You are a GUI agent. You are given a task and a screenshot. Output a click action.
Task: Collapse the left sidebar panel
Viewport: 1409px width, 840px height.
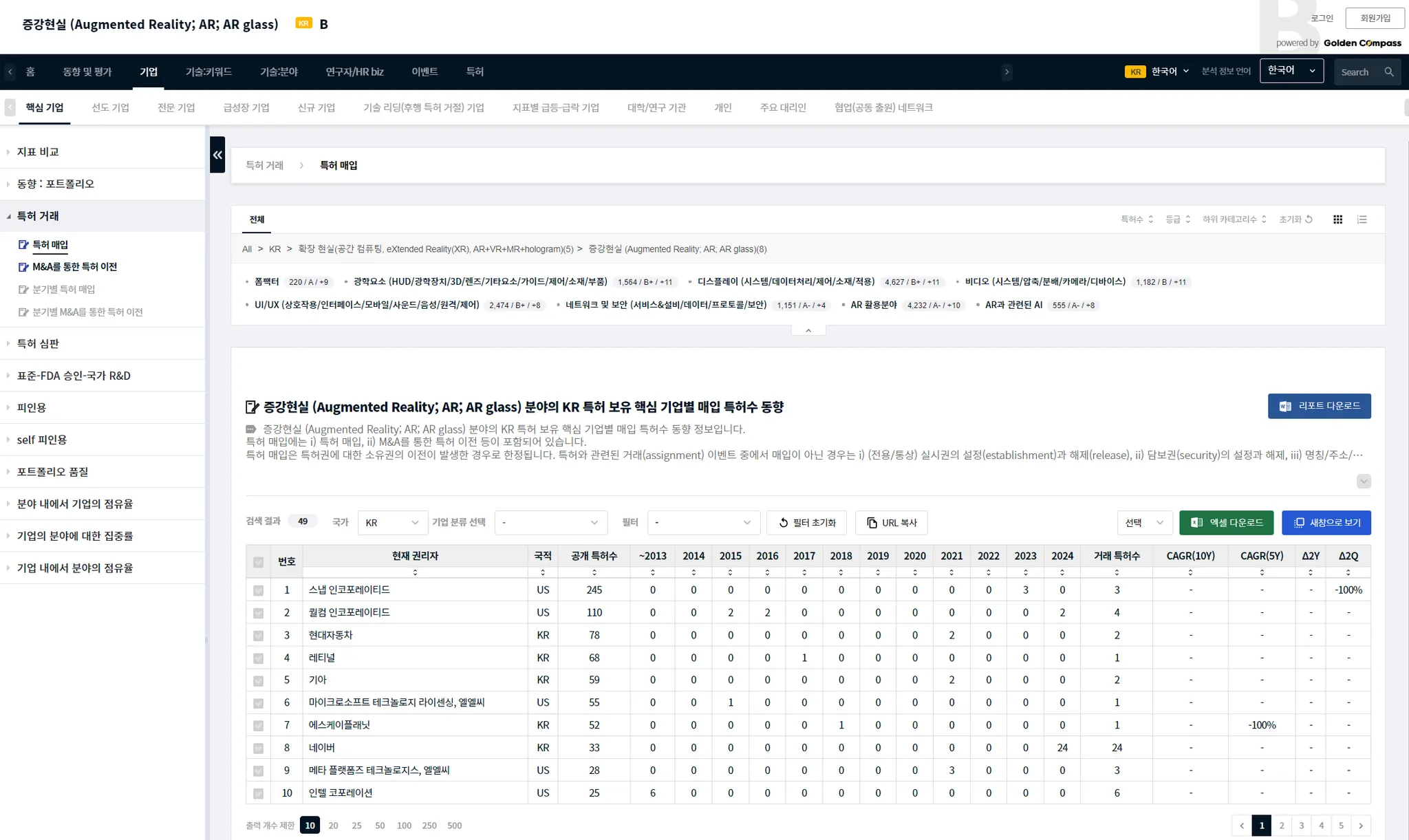[x=217, y=155]
